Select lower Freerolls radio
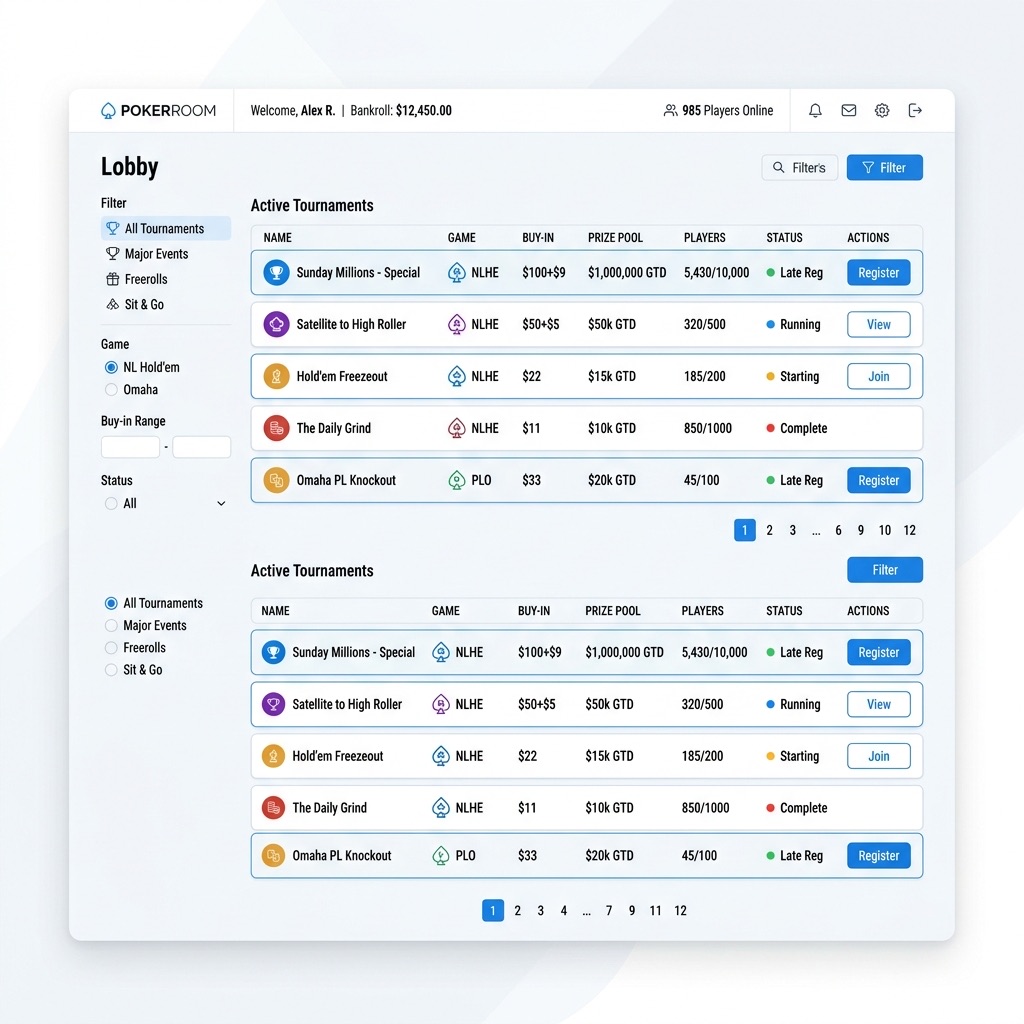This screenshot has width=1024, height=1024. tap(111, 647)
